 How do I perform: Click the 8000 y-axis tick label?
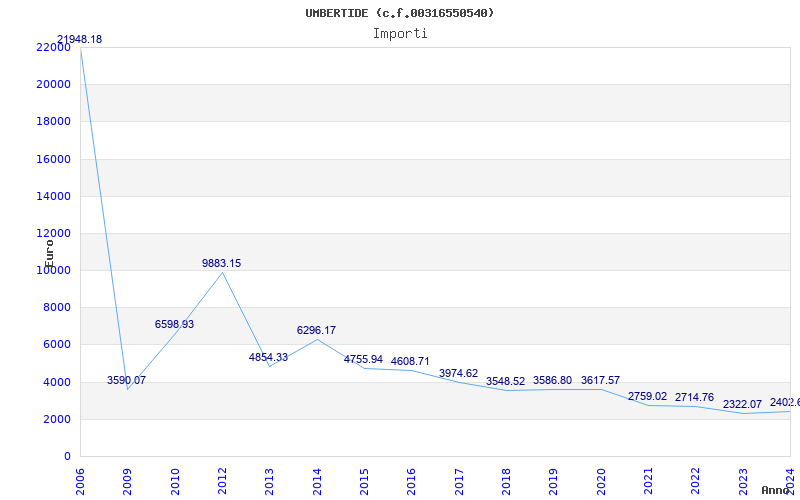tap(57, 308)
